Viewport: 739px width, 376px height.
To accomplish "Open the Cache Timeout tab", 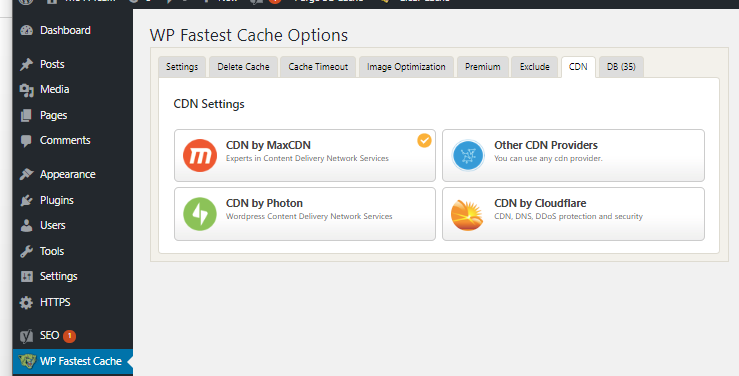I will point(318,67).
